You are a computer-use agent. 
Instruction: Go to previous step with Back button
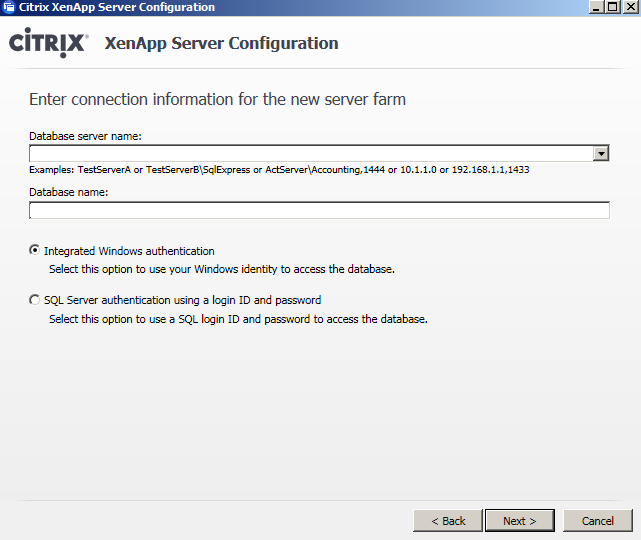tap(448, 521)
